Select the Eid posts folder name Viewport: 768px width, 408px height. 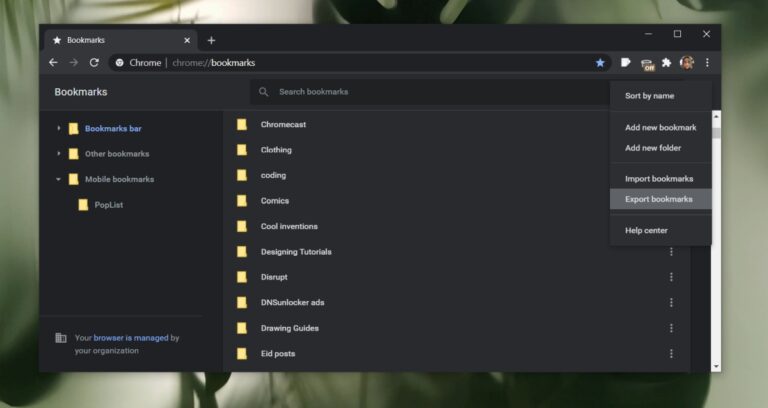point(278,354)
